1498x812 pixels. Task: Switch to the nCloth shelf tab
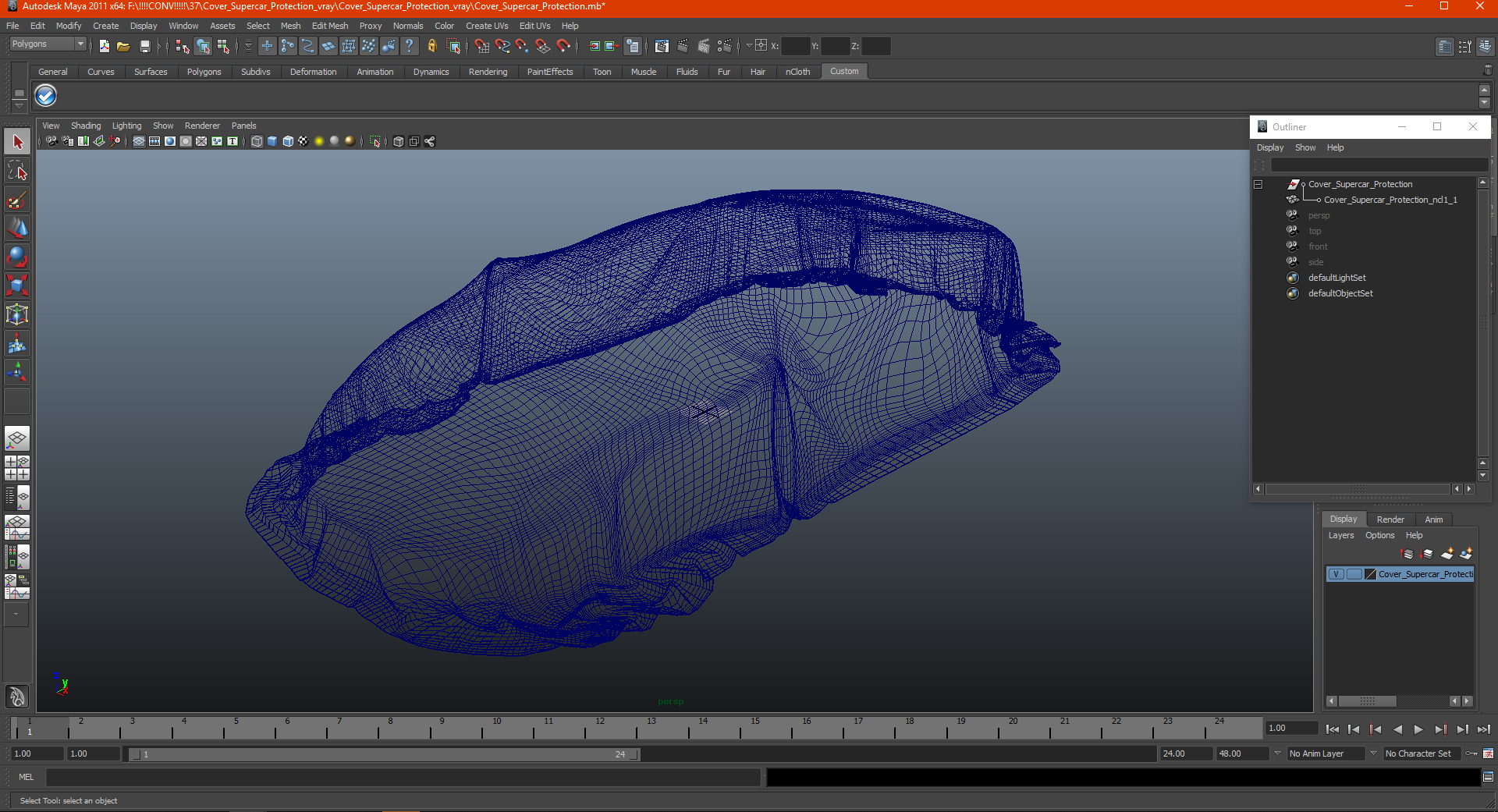click(x=797, y=72)
